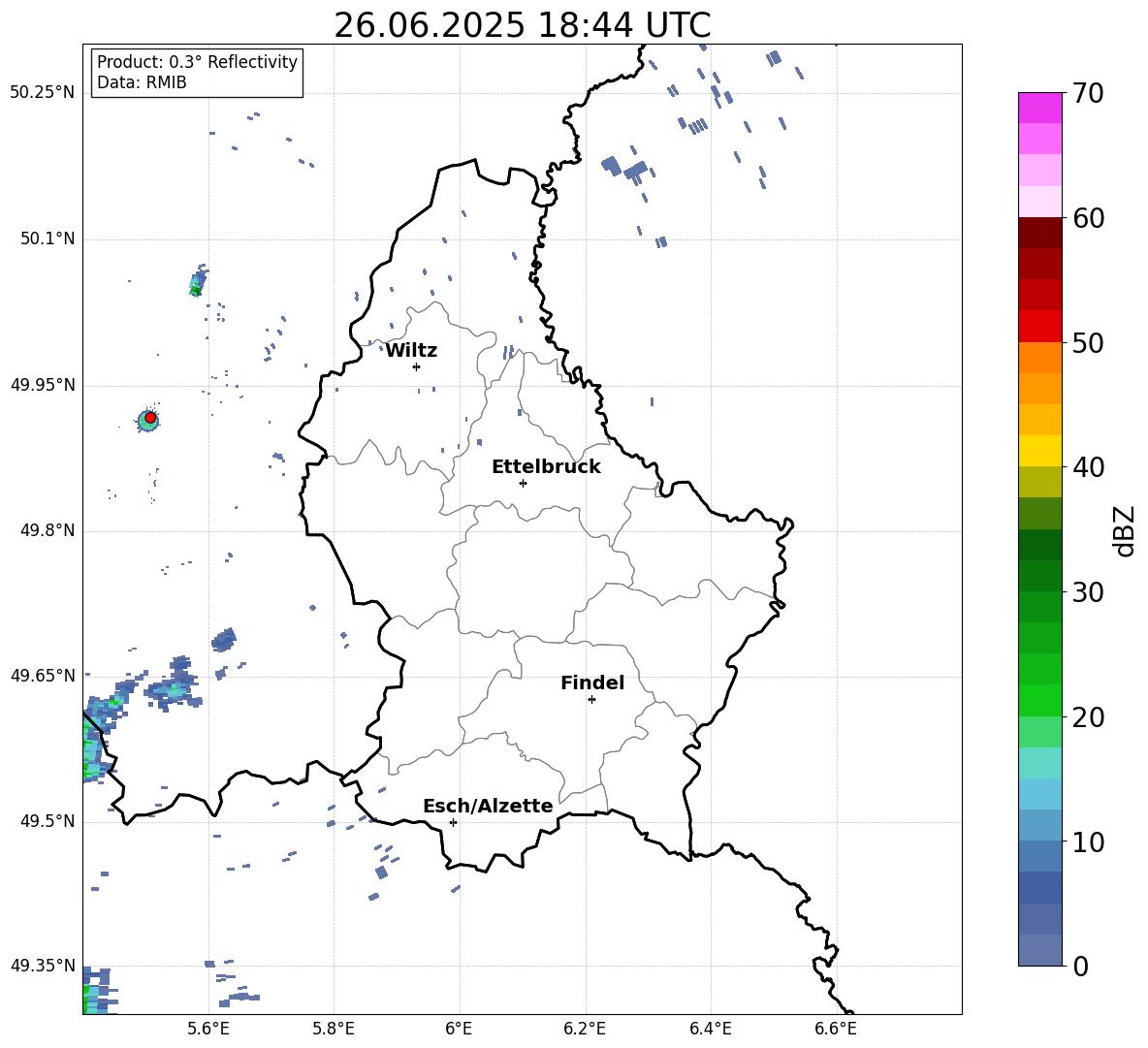Image resolution: width=1148 pixels, height=1048 pixels.
Task: Click the 49.95°N latitude label
Action: [43, 385]
